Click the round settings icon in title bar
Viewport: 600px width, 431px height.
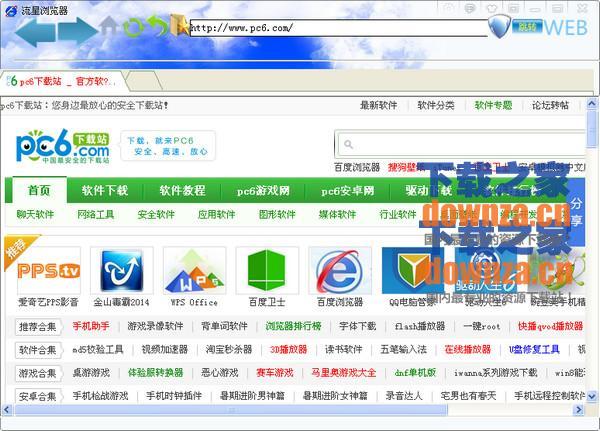448,8
